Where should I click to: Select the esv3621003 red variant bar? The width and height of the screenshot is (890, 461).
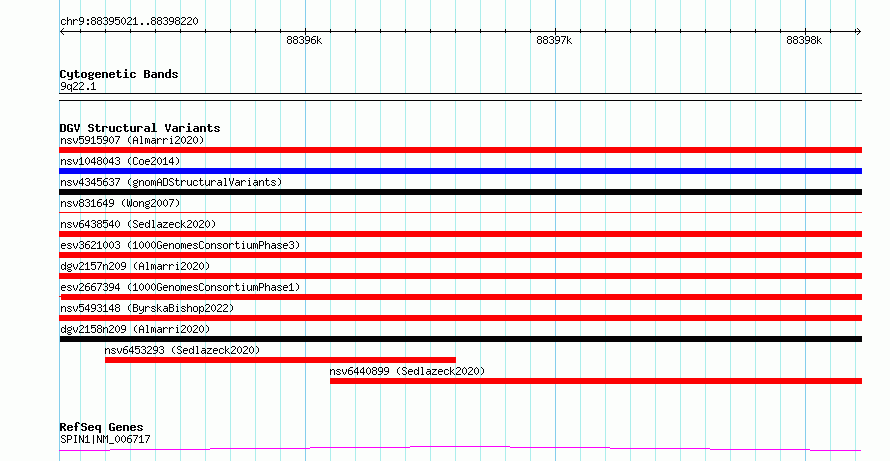[x=461, y=255]
